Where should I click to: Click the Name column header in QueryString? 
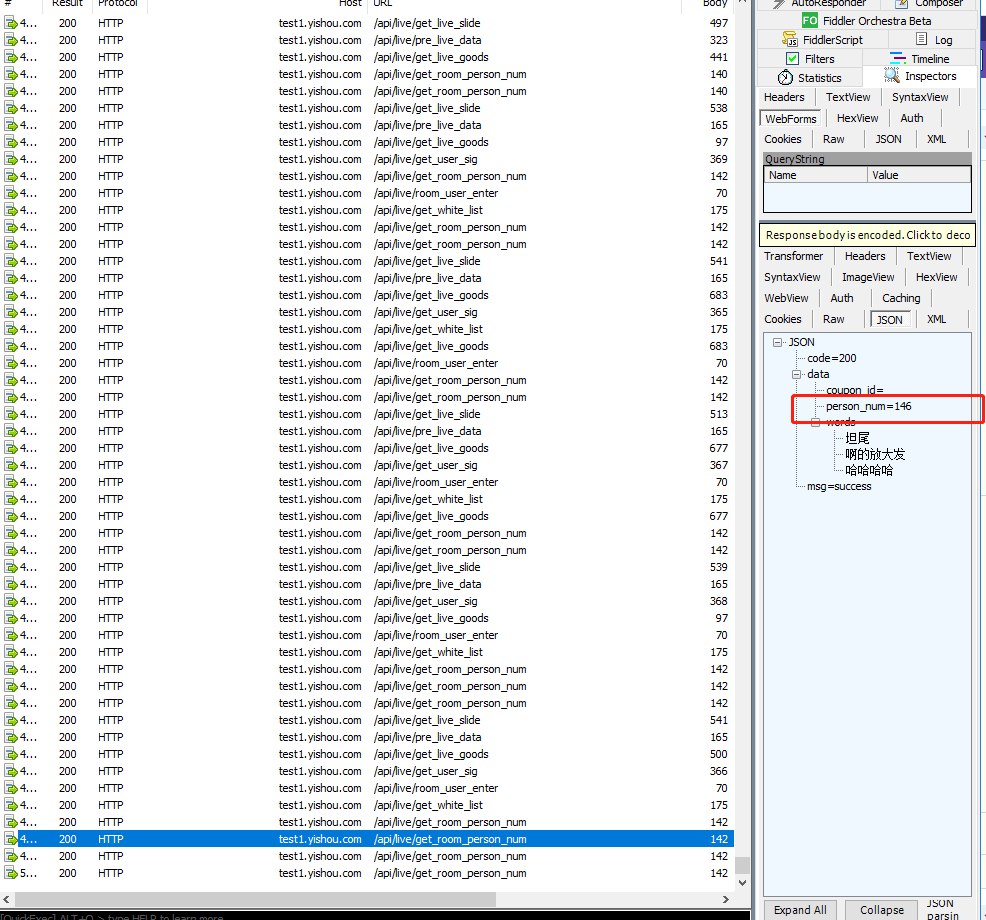click(x=816, y=175)
